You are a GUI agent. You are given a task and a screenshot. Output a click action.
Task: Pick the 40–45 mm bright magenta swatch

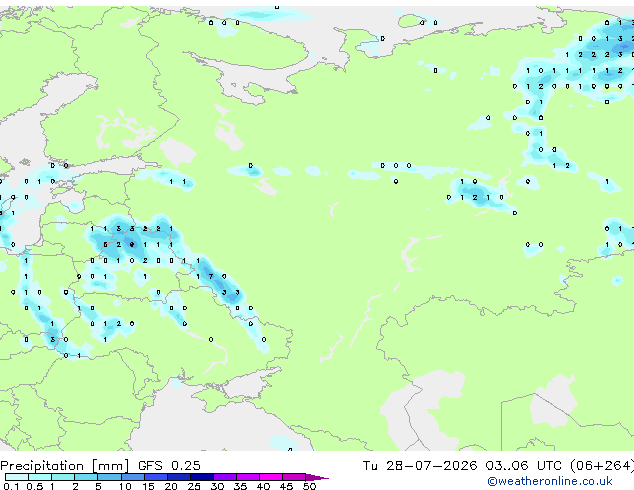(271, 477)
